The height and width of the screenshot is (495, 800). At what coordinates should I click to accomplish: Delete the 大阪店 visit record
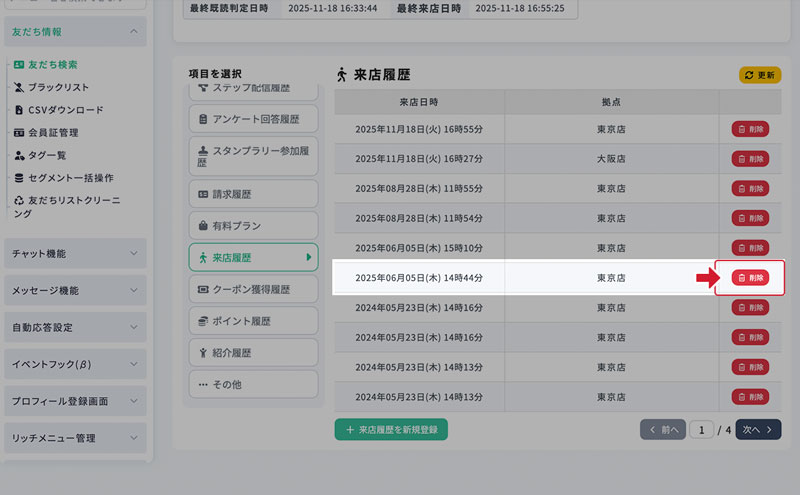[750, 158]
